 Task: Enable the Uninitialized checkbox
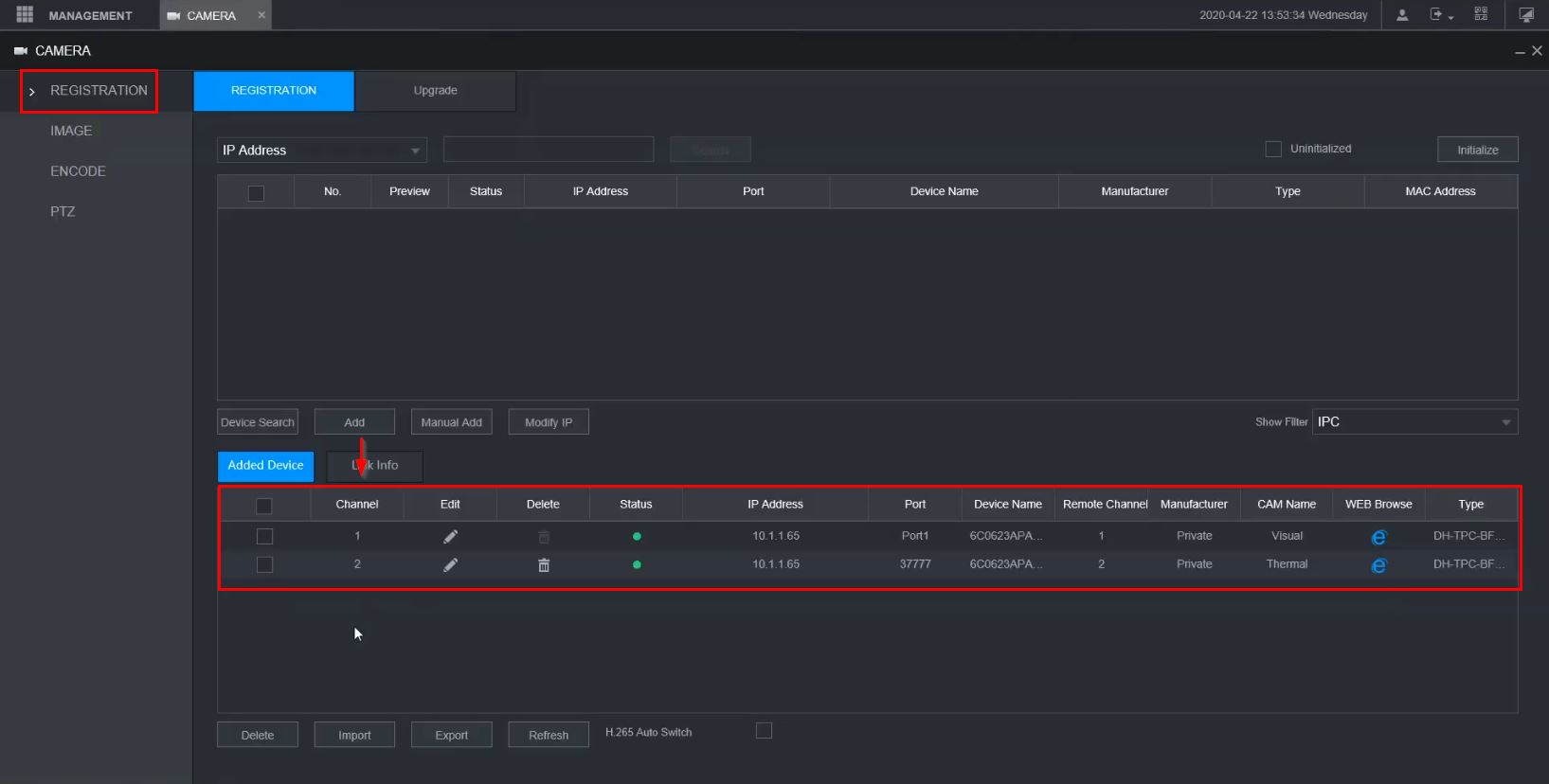[1273, 149]
